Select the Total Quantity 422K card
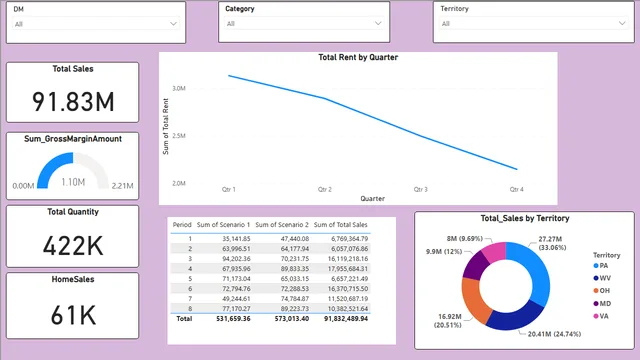 point(73,236)
